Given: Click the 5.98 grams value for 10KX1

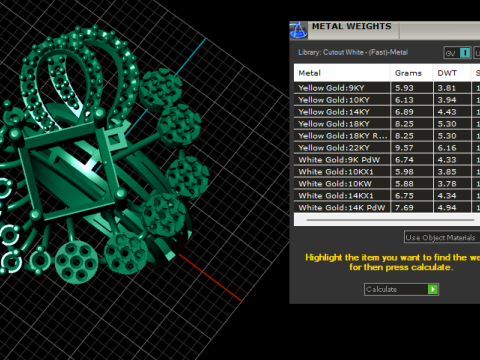Looking at the screenshot, I should (x=404, y=172).
